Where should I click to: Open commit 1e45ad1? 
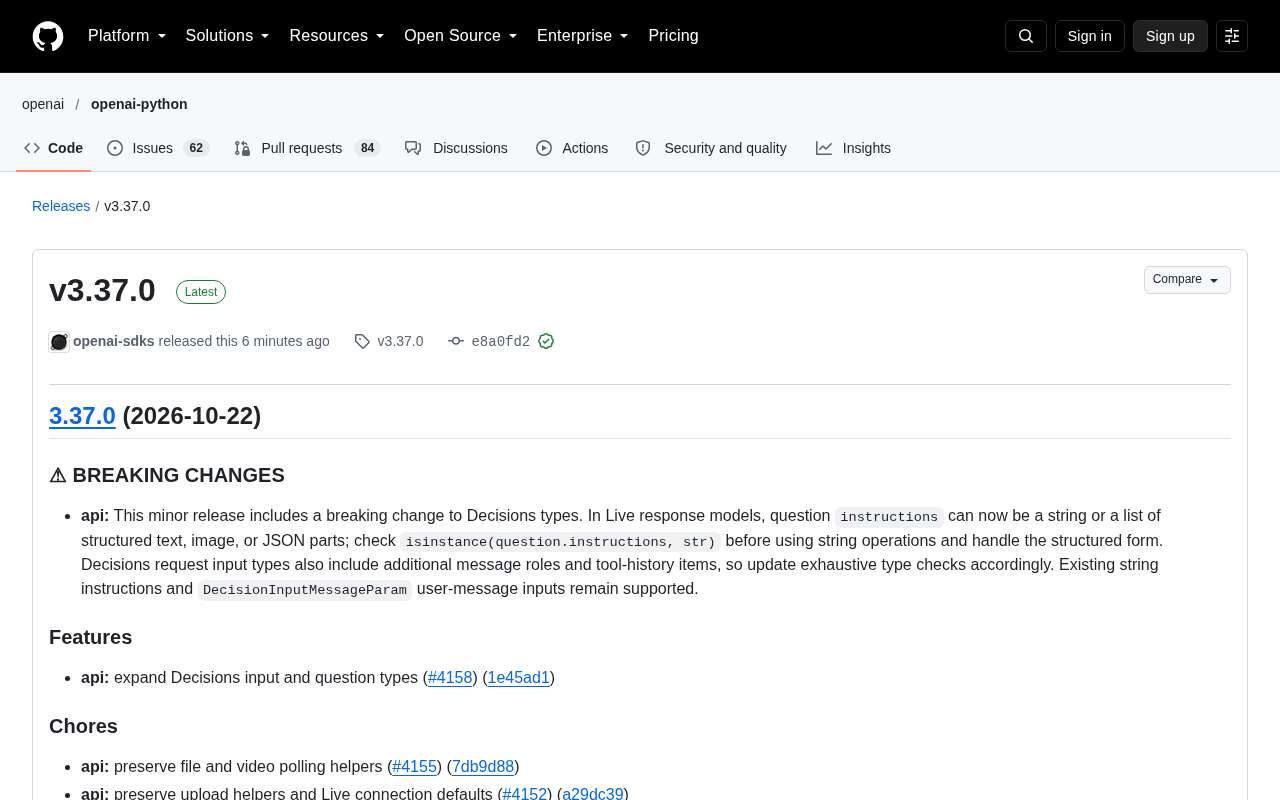point(519,678)
